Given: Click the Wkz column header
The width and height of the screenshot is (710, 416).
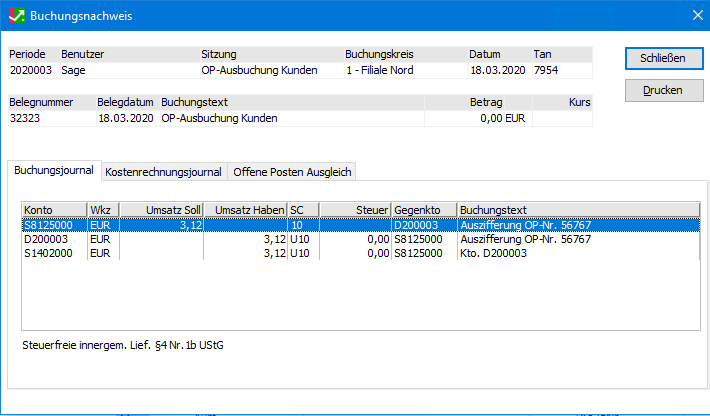Looking at the screenshot, I should tap(102, 209).
